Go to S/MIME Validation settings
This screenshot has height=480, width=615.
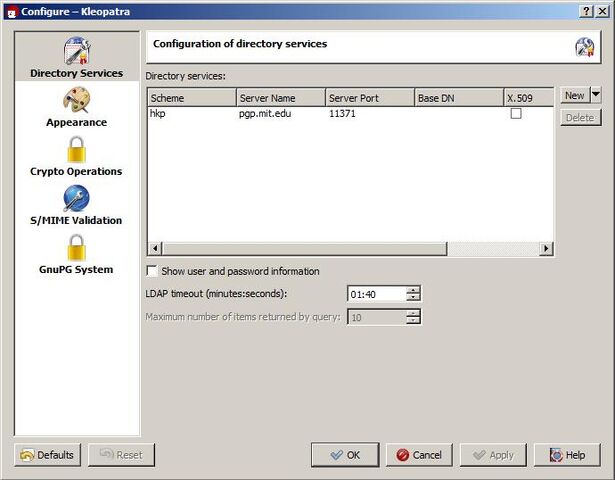tap(76, 205)
